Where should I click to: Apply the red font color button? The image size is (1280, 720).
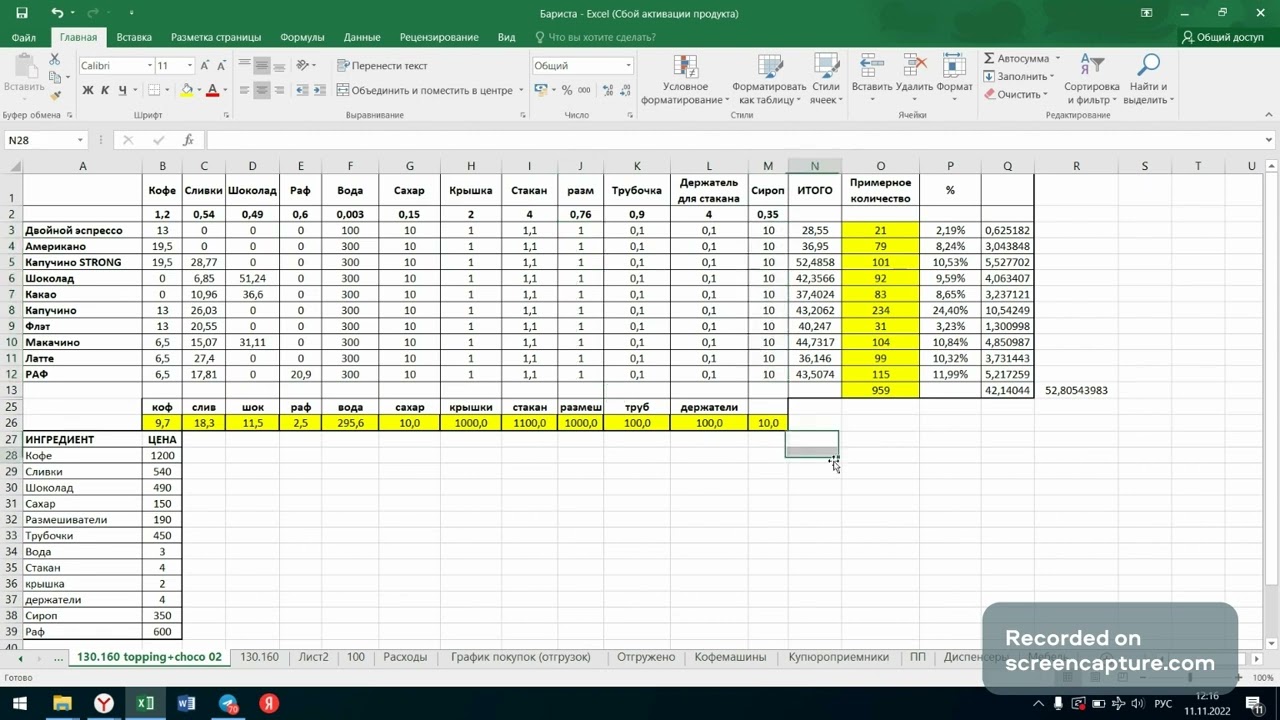(212, 90)
